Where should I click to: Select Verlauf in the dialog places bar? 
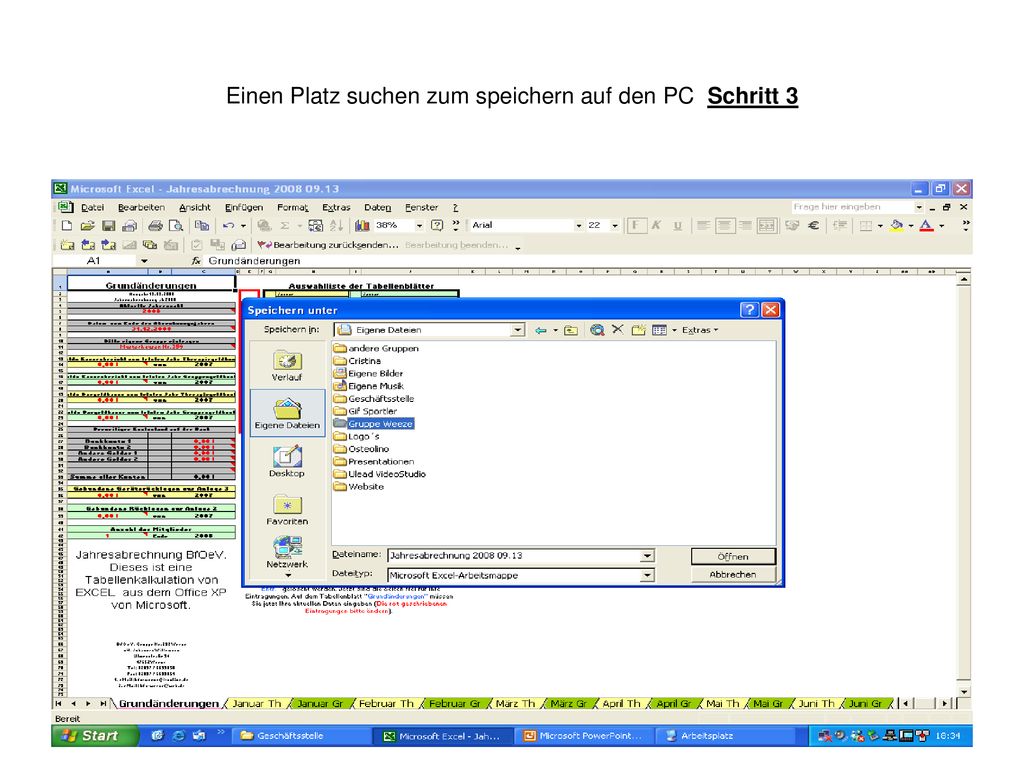click(x=287, y=366)
